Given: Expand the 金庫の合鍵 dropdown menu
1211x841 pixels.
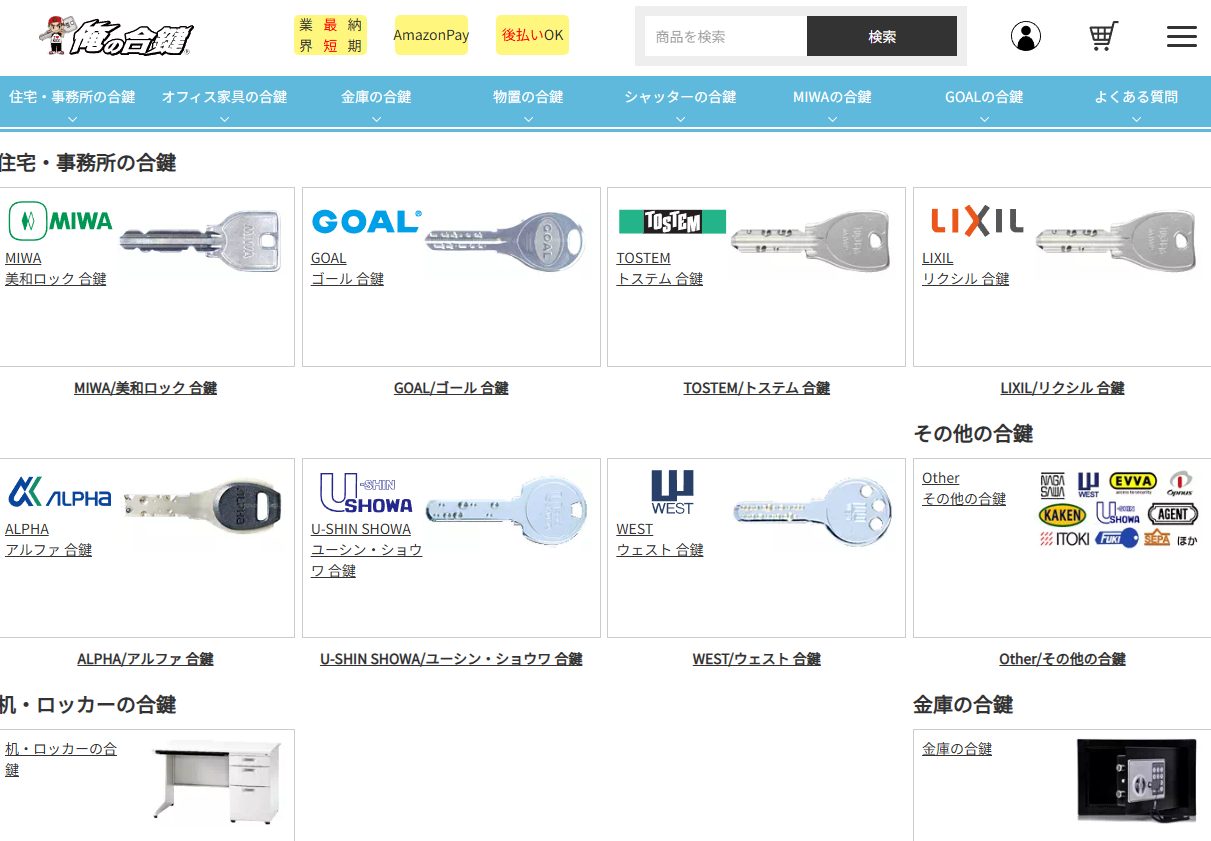Looking at the screenshot, I should point(376,102).
